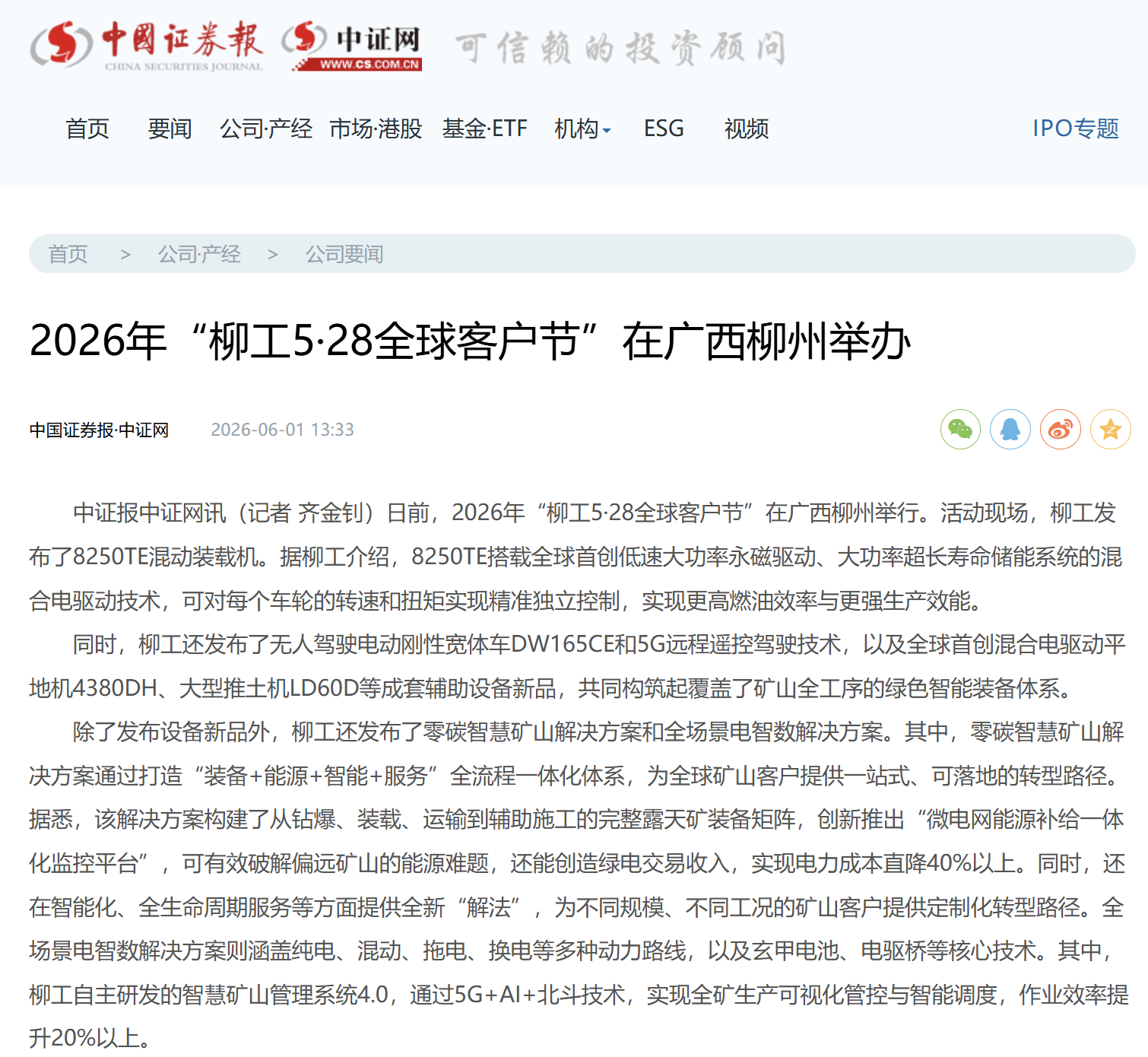The height and width of the screenshot is (1057, 1148).
Task: Click the article headline about 柳工5·28全球客户节
Action: (x=470, y=341)
